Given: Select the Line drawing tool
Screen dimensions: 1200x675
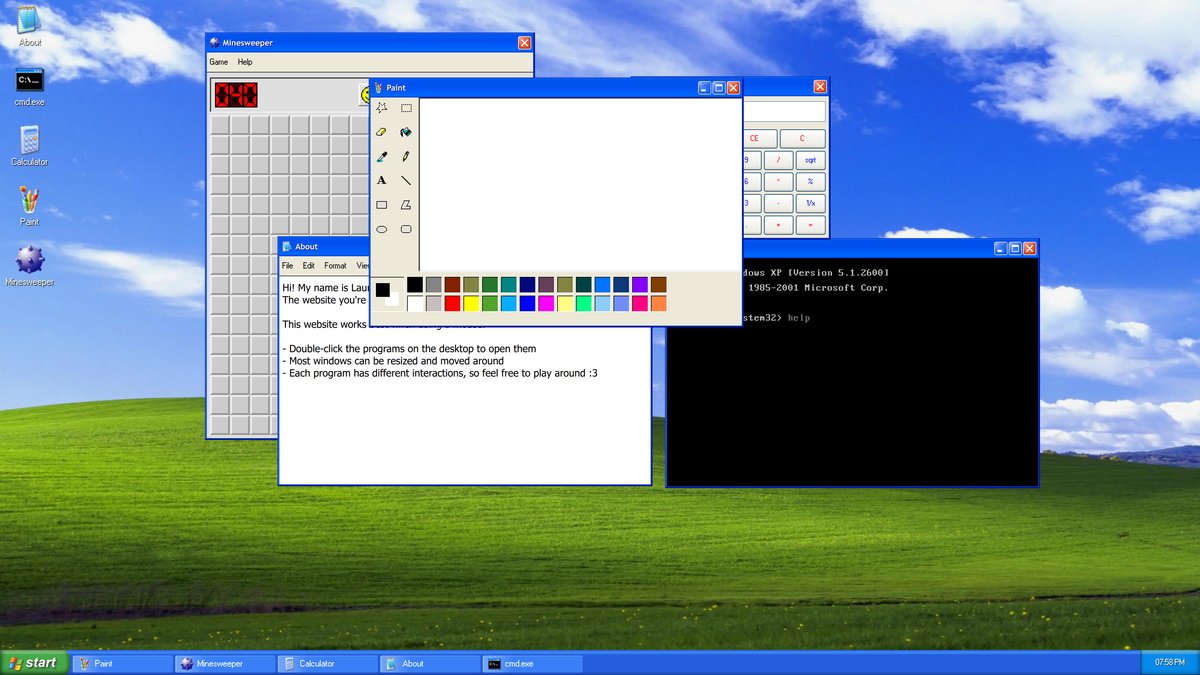Looking at the screenshot, I should (x=406, y=181).
